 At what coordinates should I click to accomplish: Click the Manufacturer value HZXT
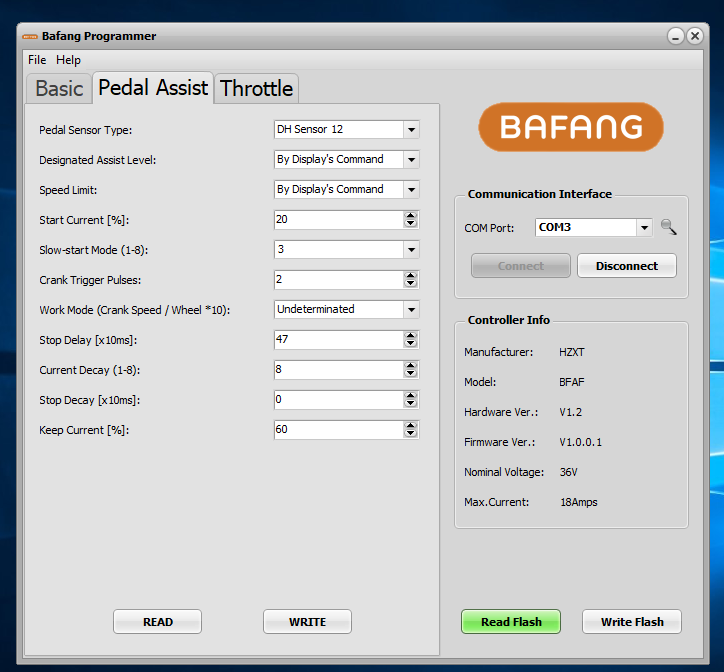(x=572, y=352)
